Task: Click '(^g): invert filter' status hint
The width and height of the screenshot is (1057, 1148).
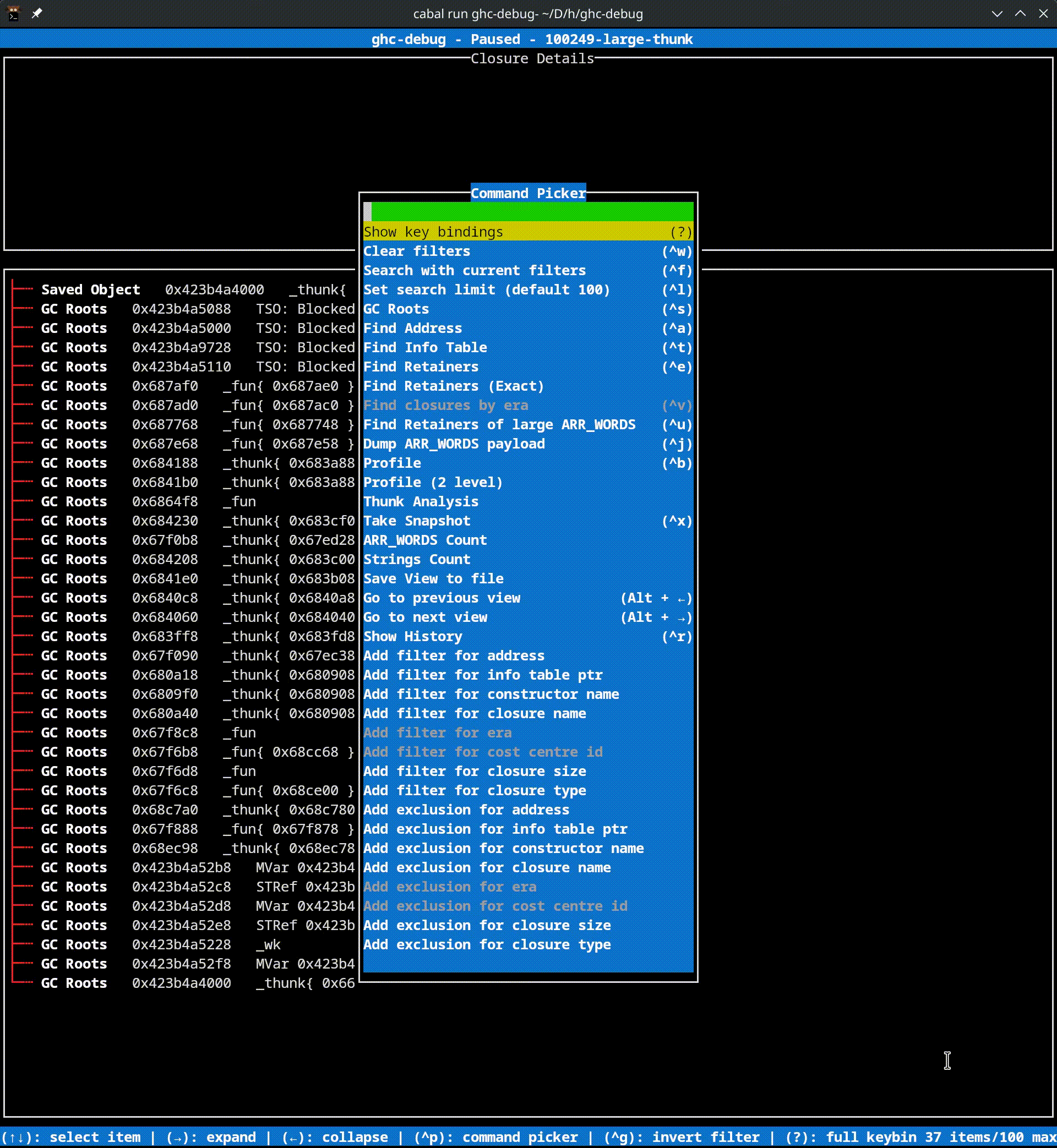Action: tap(682, 1137)
